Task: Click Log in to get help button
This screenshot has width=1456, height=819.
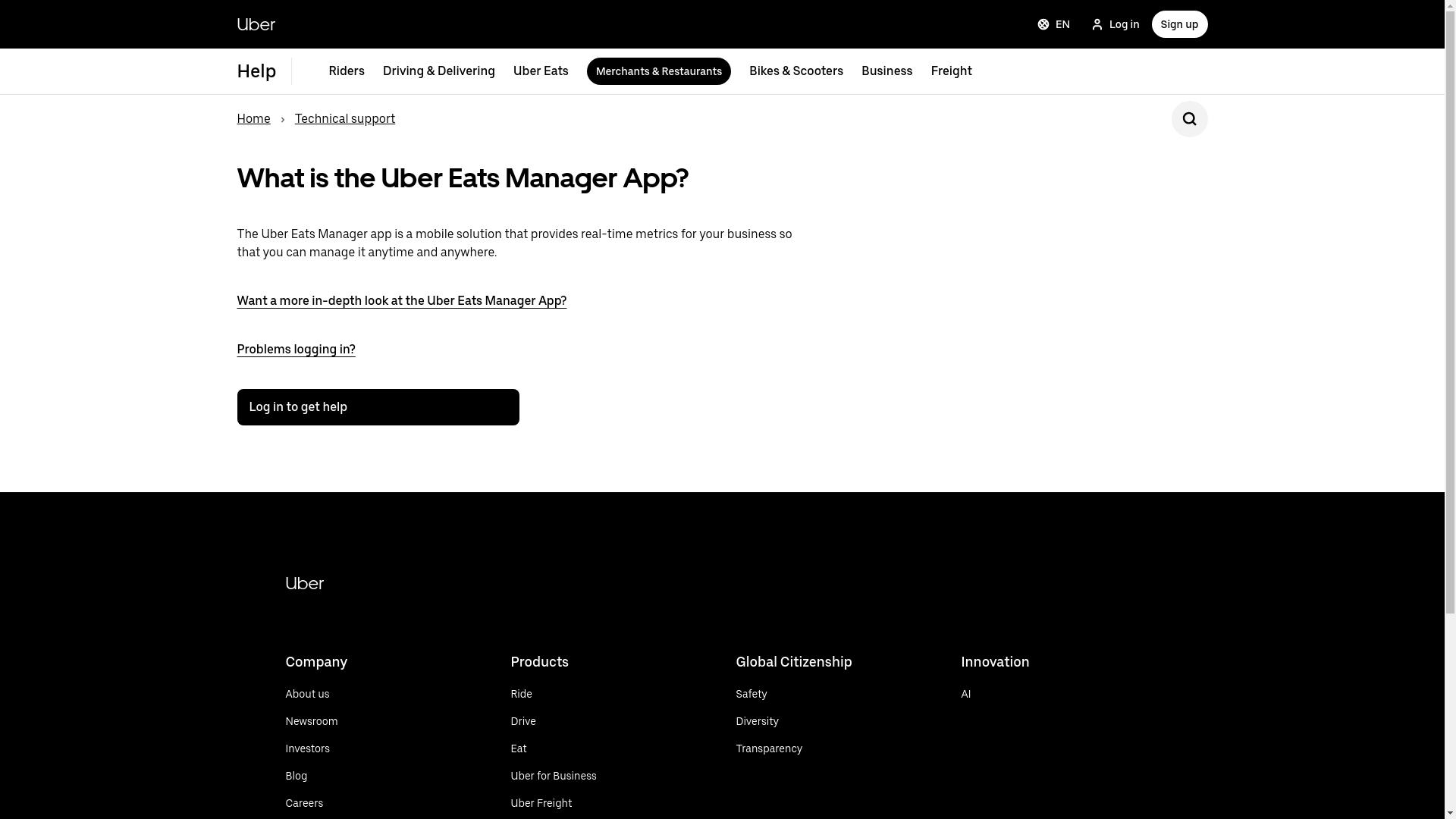Action: (x=378, y=407)
